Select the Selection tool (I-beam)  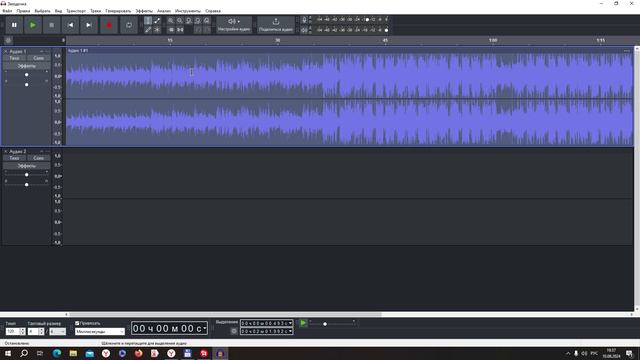(x=148, y=20)
